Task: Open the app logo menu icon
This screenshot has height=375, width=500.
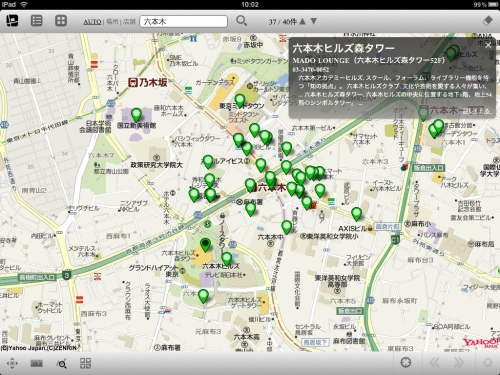Action: 12,21
